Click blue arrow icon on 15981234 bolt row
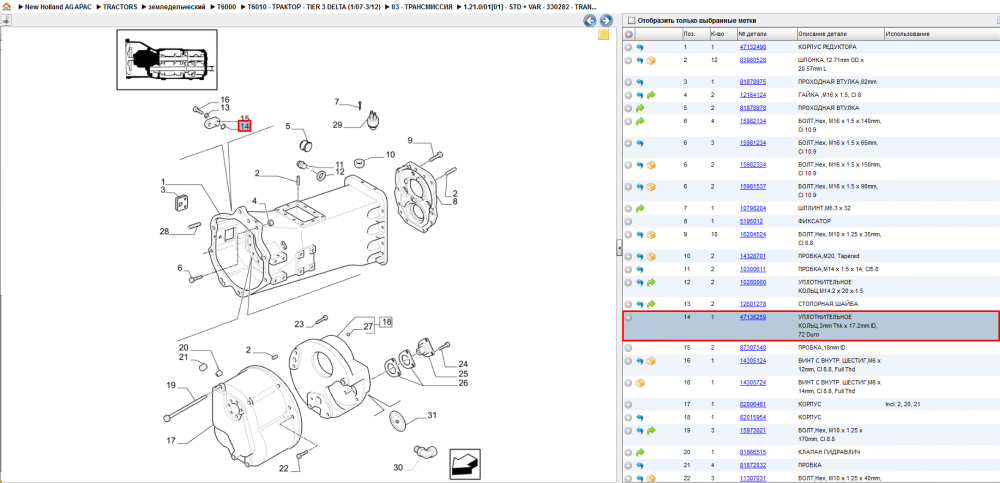1000x483 pixels. [640, 143]
